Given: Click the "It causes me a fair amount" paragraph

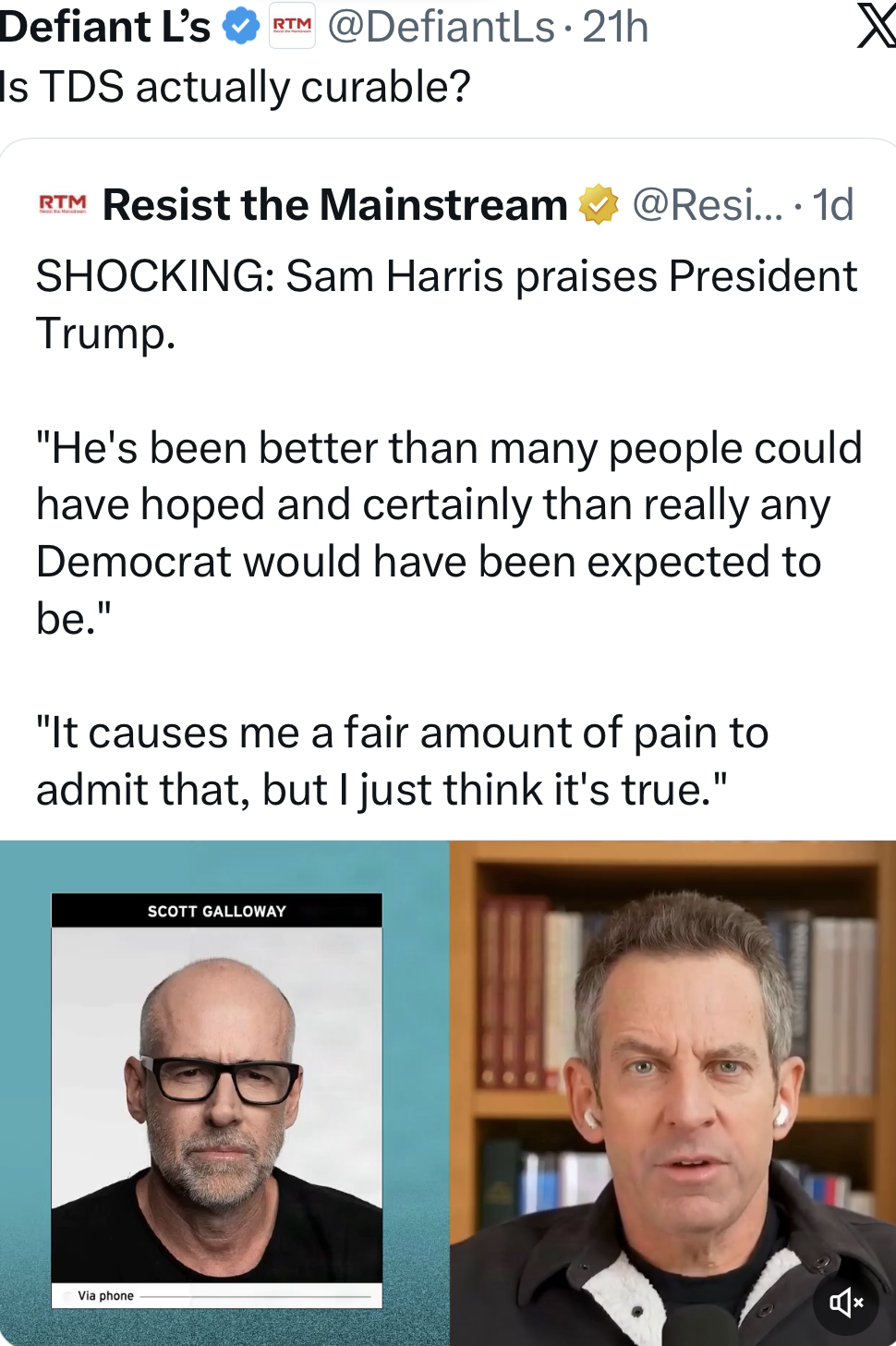Looking at the screenshot, I should [x=403, y=760].
